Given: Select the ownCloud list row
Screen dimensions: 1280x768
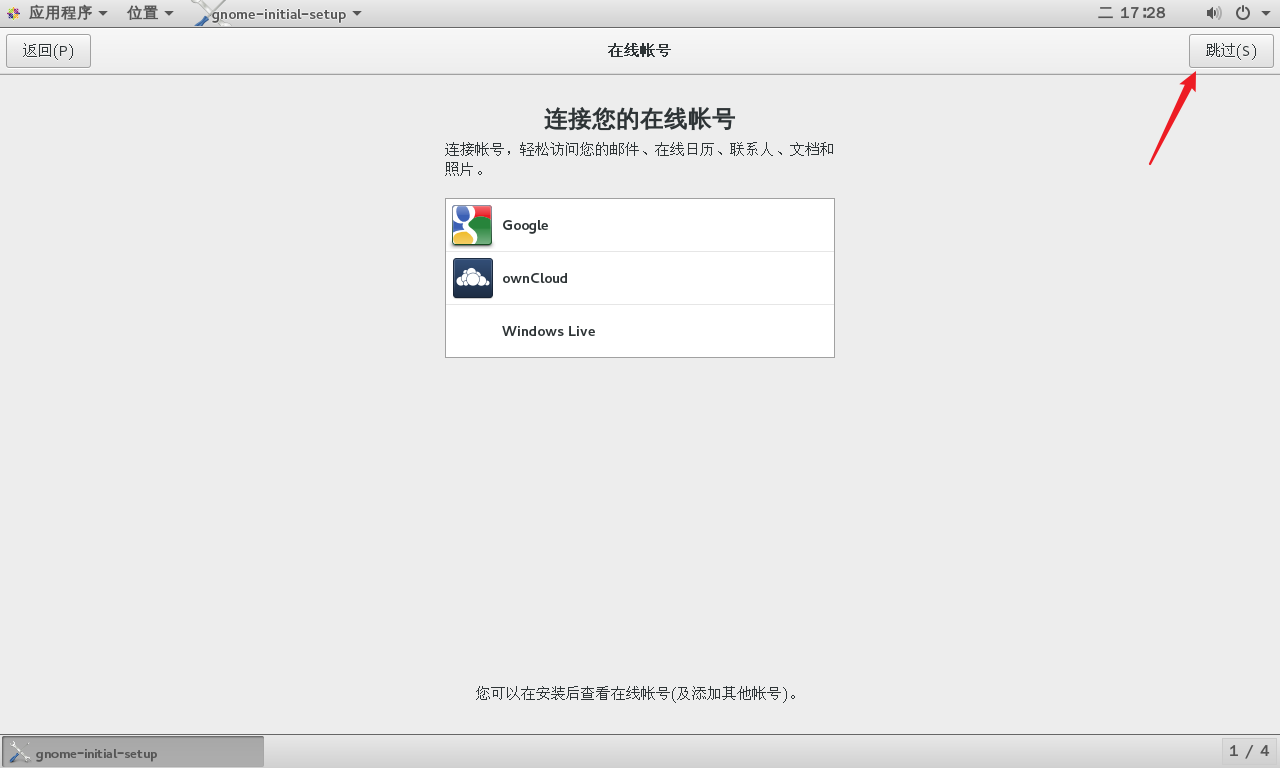Looking at the screenshot, I should pyautogui.click(x=640, y=278).
